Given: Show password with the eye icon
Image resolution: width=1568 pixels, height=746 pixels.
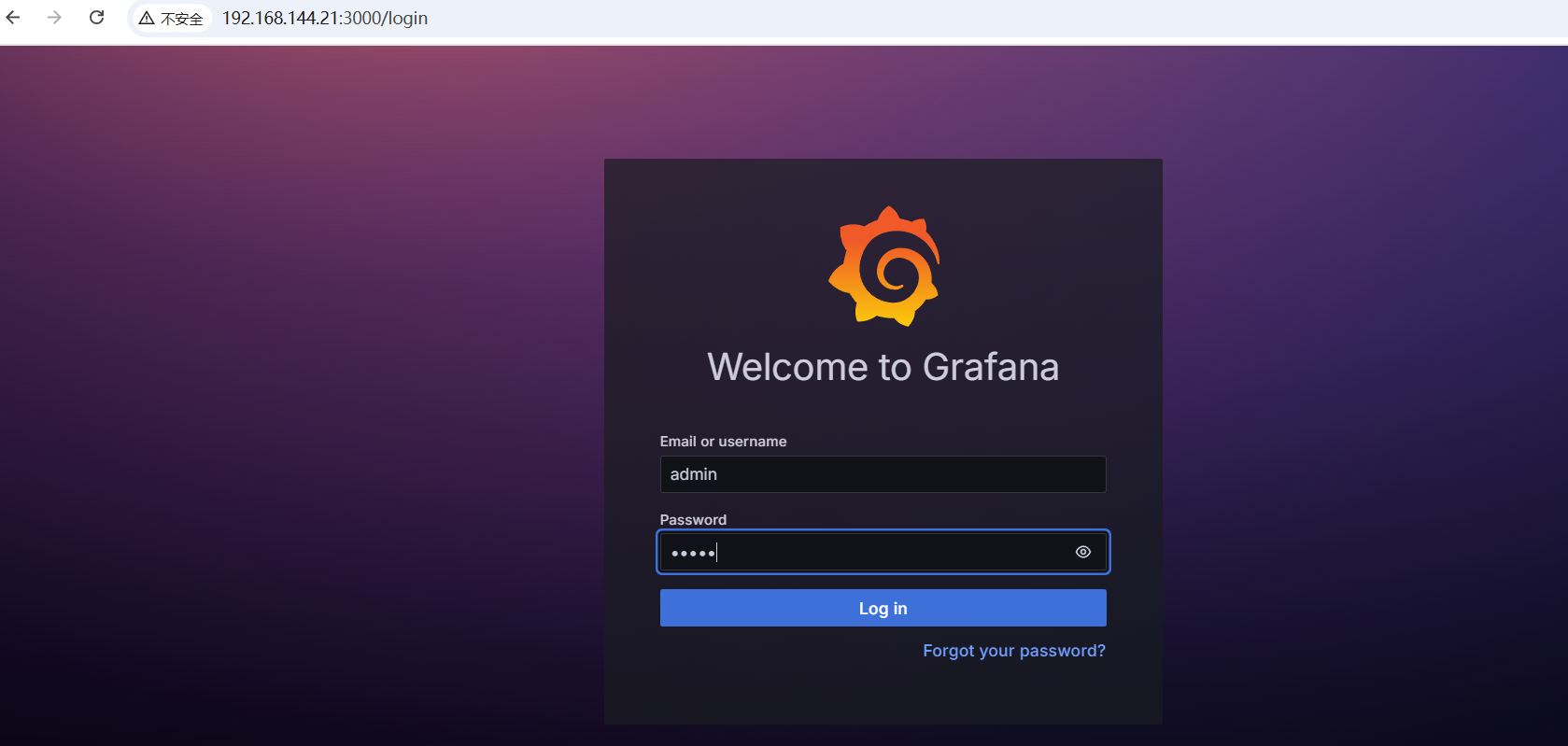Looking at the screenshot, I should click(x=1083, y=552).
